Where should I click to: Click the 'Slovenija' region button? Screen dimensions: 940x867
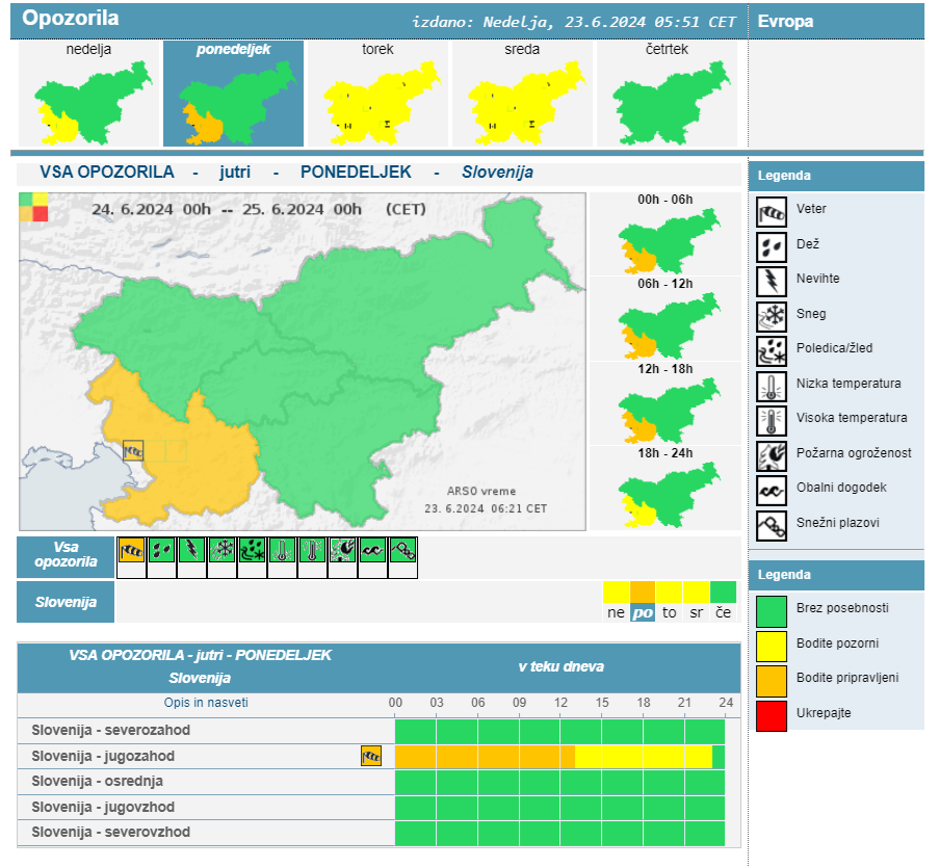click(66, 602)
